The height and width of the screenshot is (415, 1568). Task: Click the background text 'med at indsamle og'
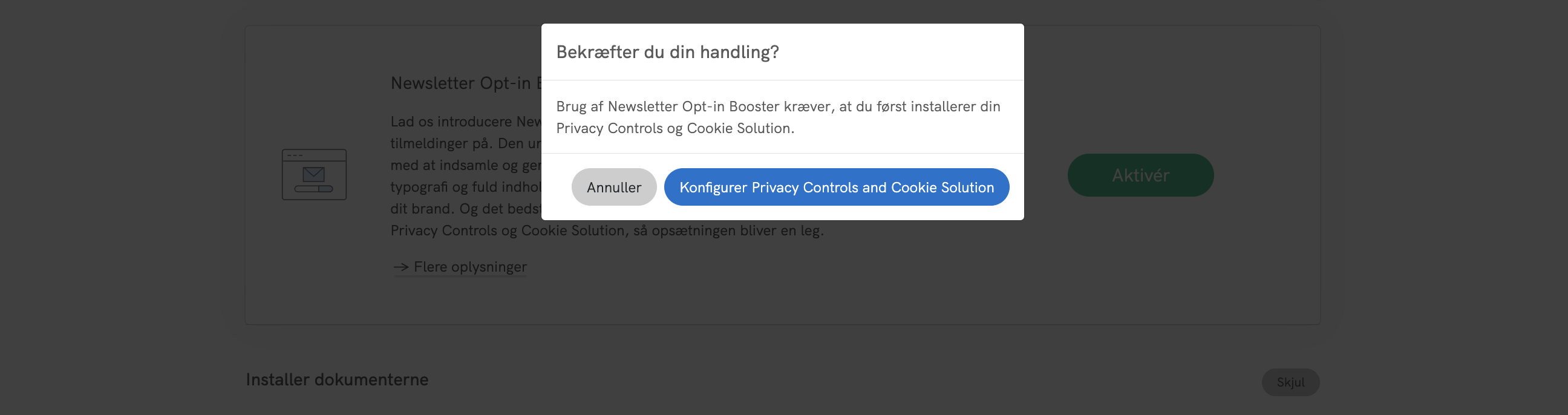[465, 166]
